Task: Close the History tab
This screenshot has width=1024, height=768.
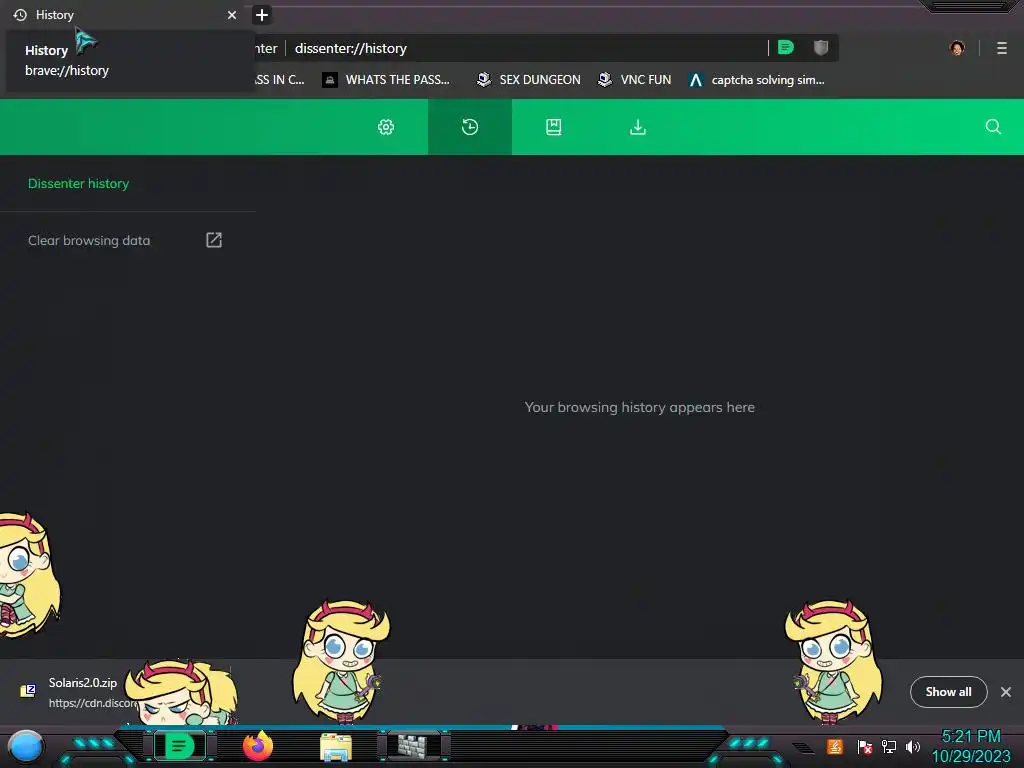Action: (x=232, y=14)
